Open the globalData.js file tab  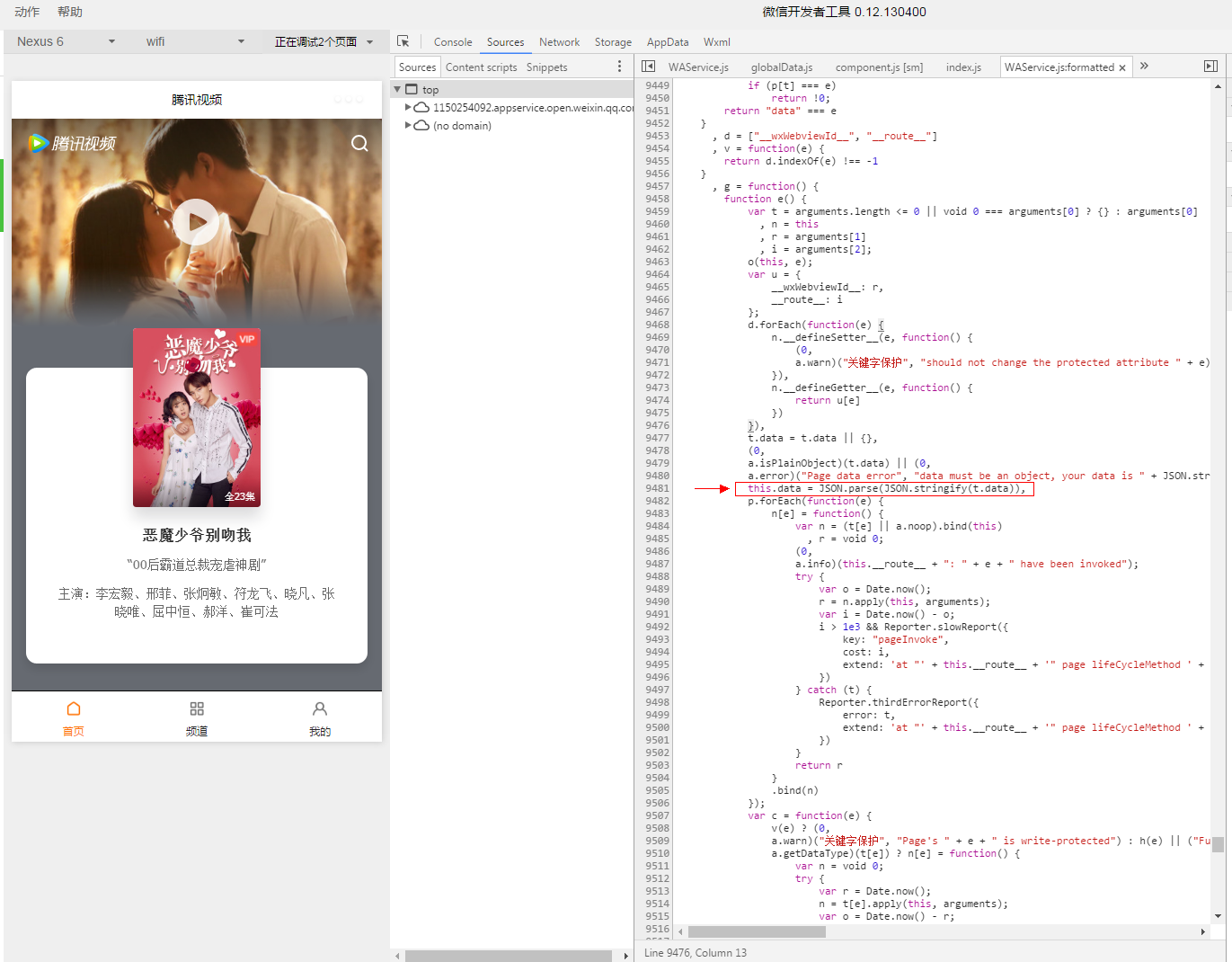click(782, 67)
